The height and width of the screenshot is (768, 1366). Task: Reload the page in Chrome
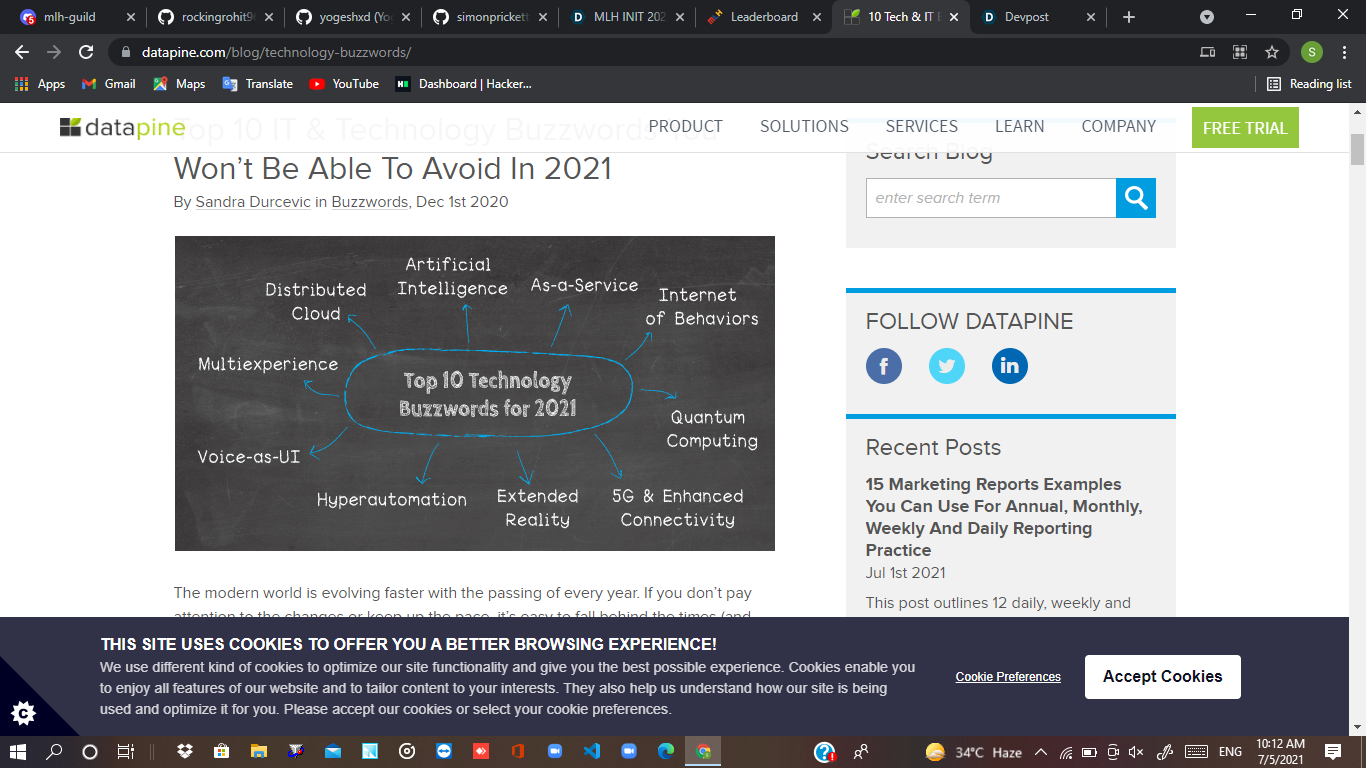(x=86, y=52)
